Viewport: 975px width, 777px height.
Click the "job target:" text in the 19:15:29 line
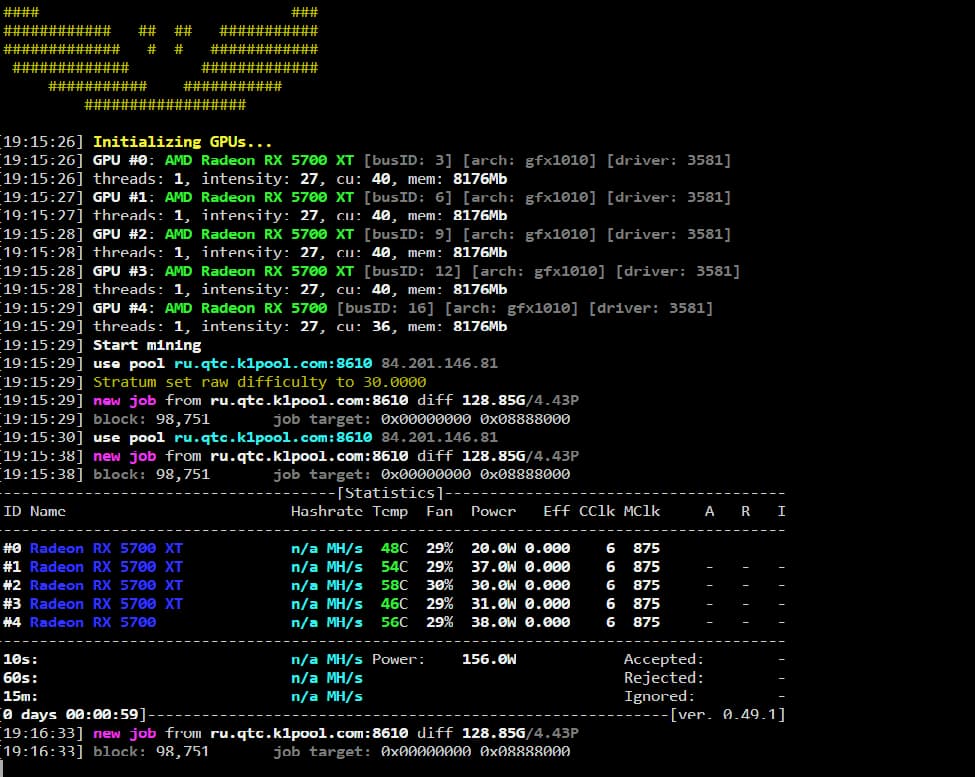point(322,419)
